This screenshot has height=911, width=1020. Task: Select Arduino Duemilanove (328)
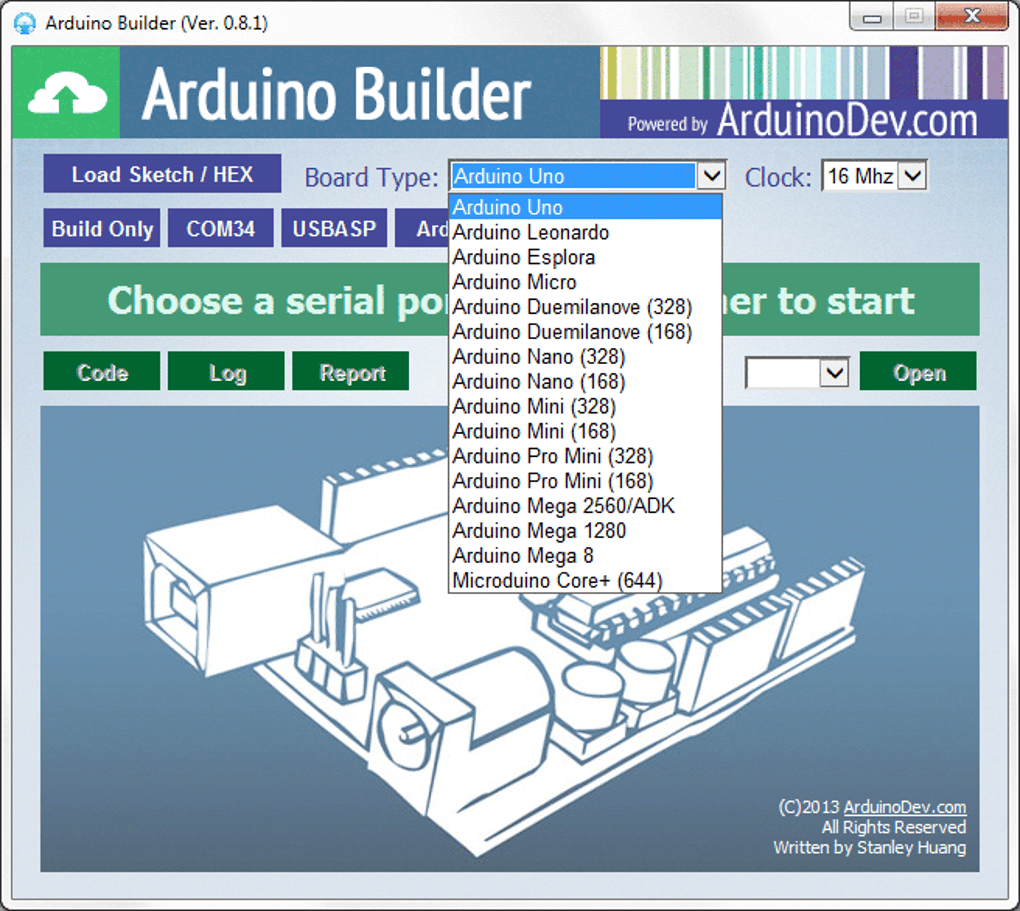(x=585, y=306)
